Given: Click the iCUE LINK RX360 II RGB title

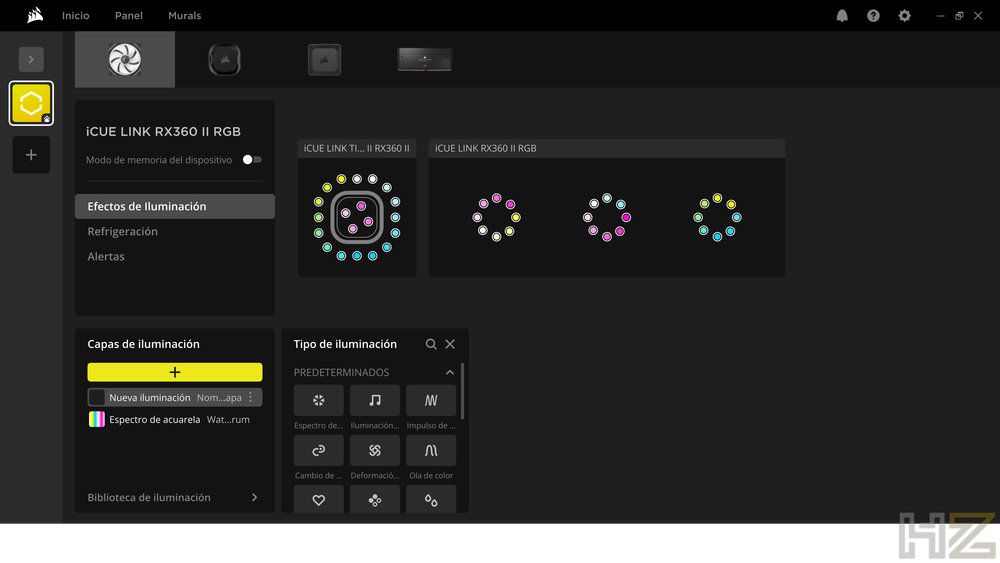Looking at the screenshot, I should [x=163, y=131].
